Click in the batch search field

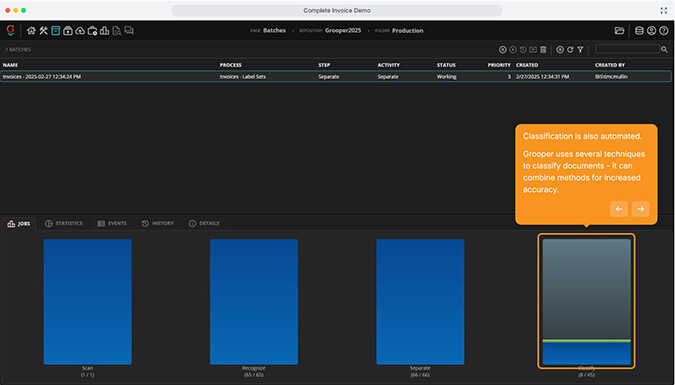coord(627,50)
